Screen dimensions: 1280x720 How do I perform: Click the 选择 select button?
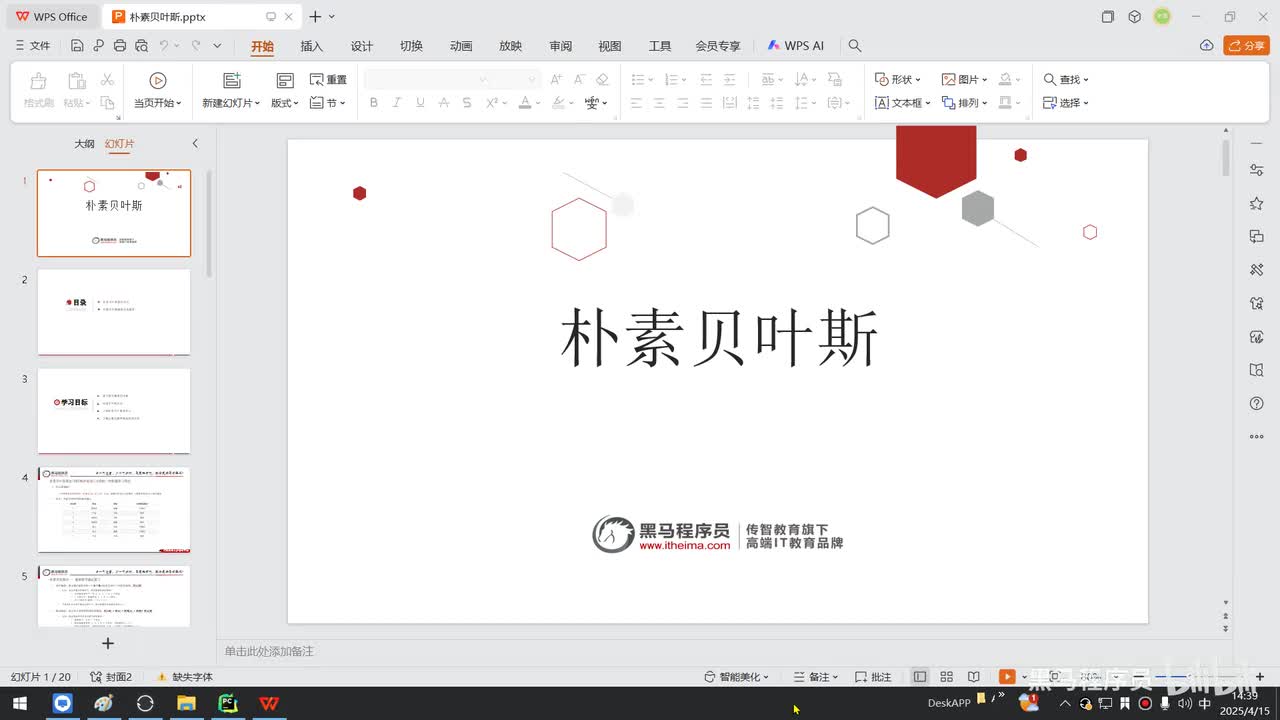click(x=1066, y=103)
